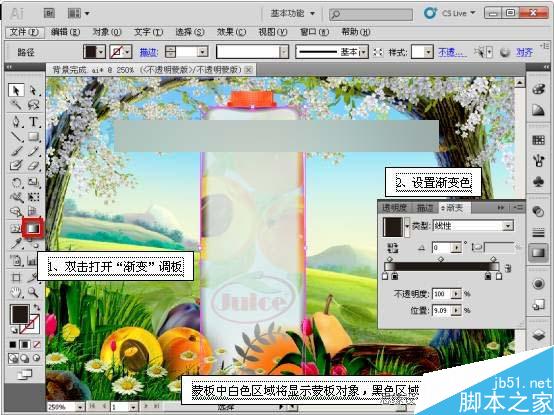Enable Draw Normal mode
The height and width of the screenshot is (415, 554).
coord(13,358)
